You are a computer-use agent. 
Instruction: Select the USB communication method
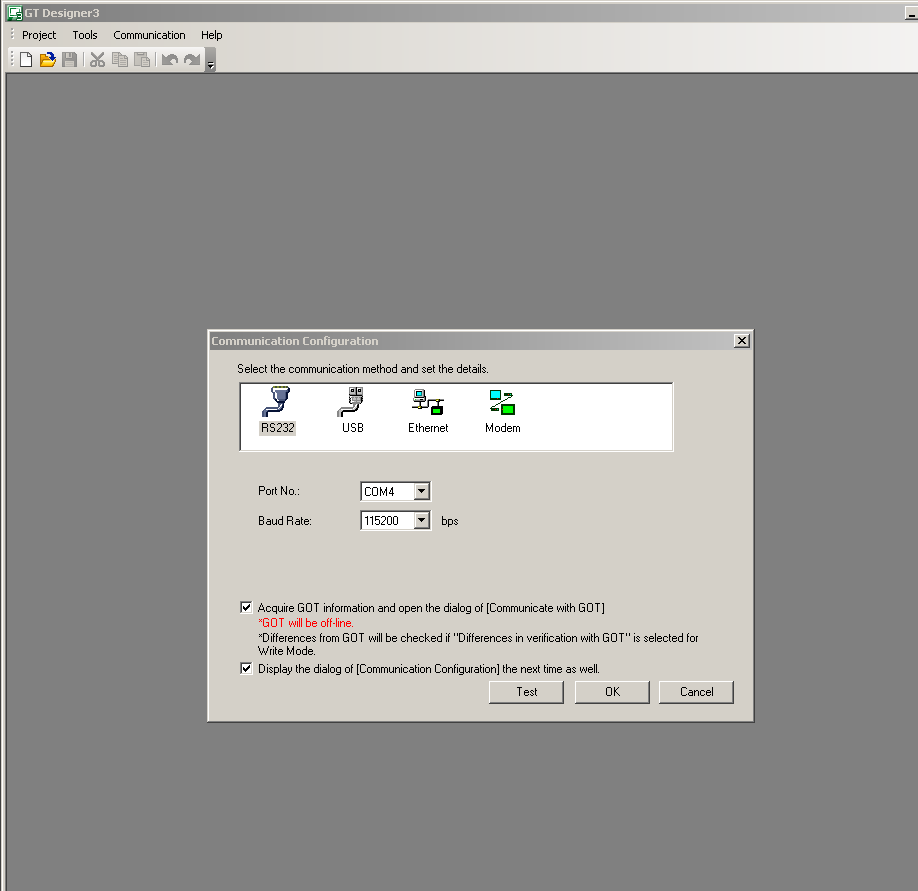point(352,410)
